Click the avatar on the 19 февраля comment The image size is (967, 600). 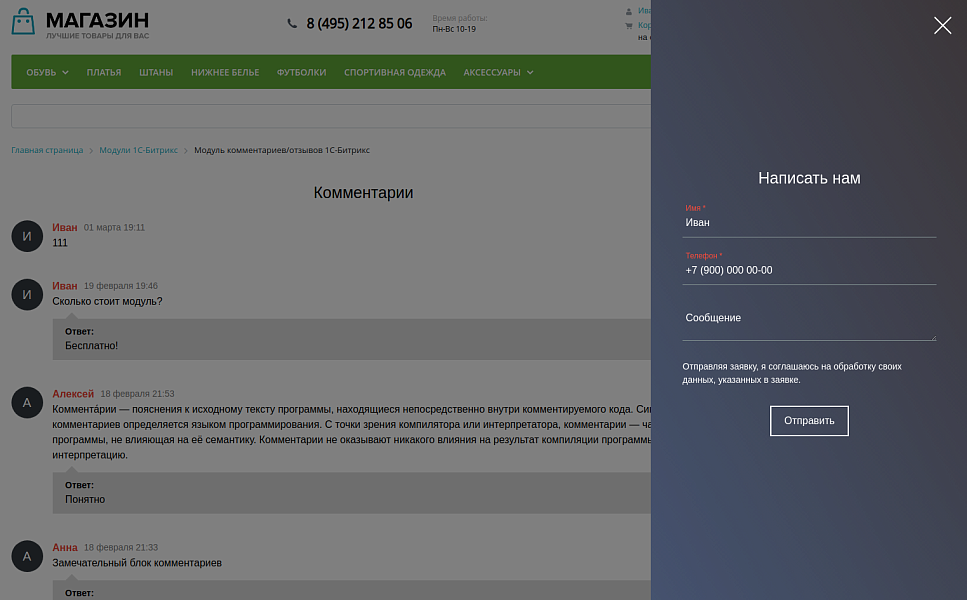pyautogui.click(x=26, y=292)
